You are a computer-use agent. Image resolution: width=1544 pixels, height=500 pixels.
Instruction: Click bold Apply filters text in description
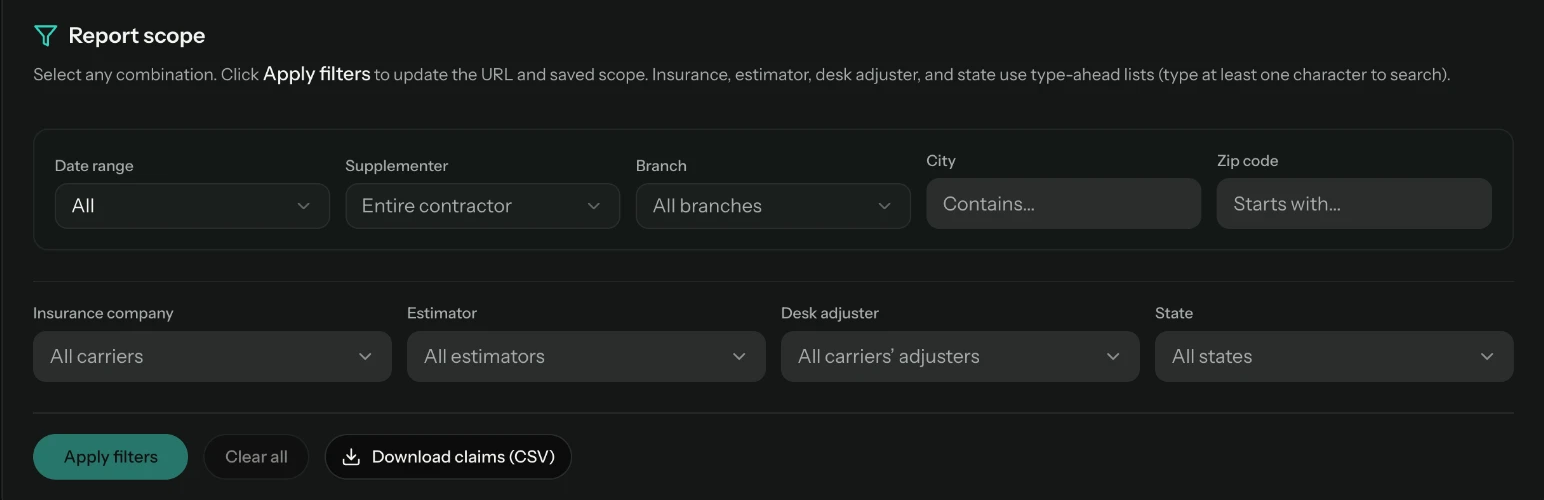coord(317,74)
